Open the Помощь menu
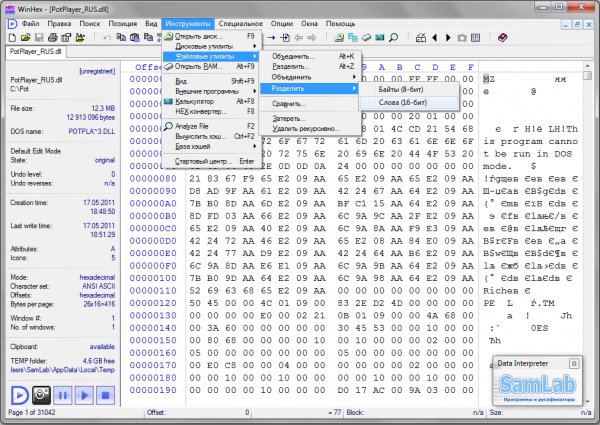The image size is (600, 425). pos(341,24)
